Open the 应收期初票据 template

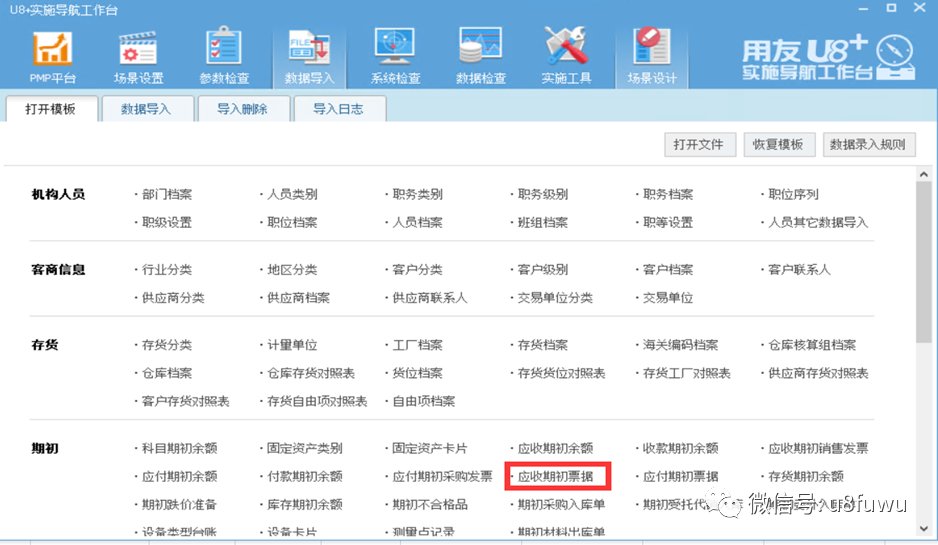(x=555, y=477)
